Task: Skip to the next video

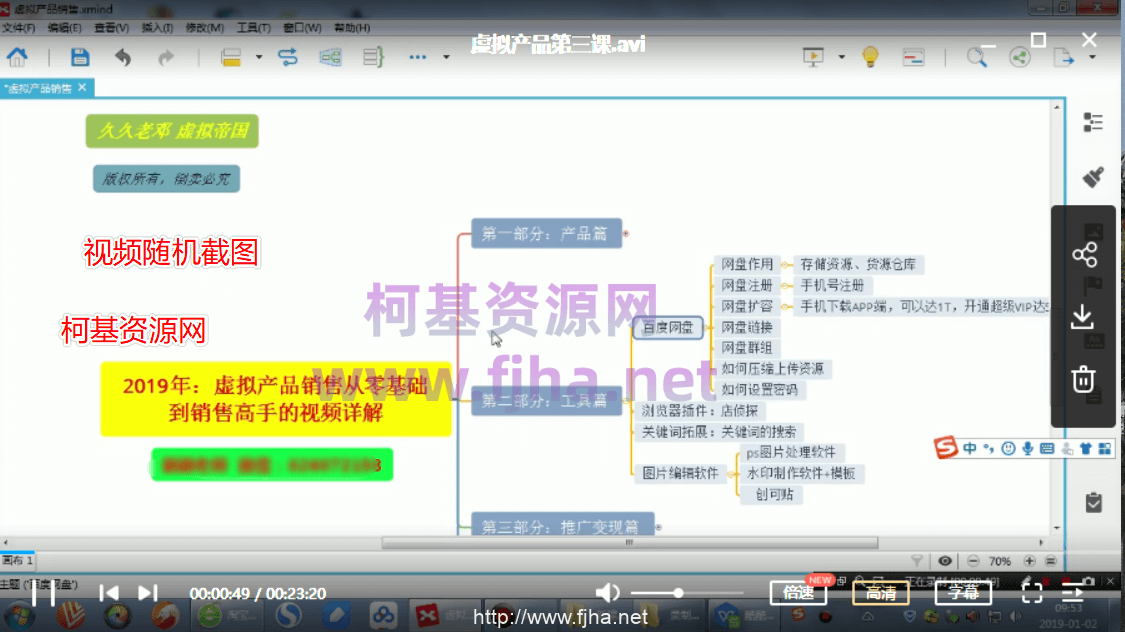Action: [147, 593]
